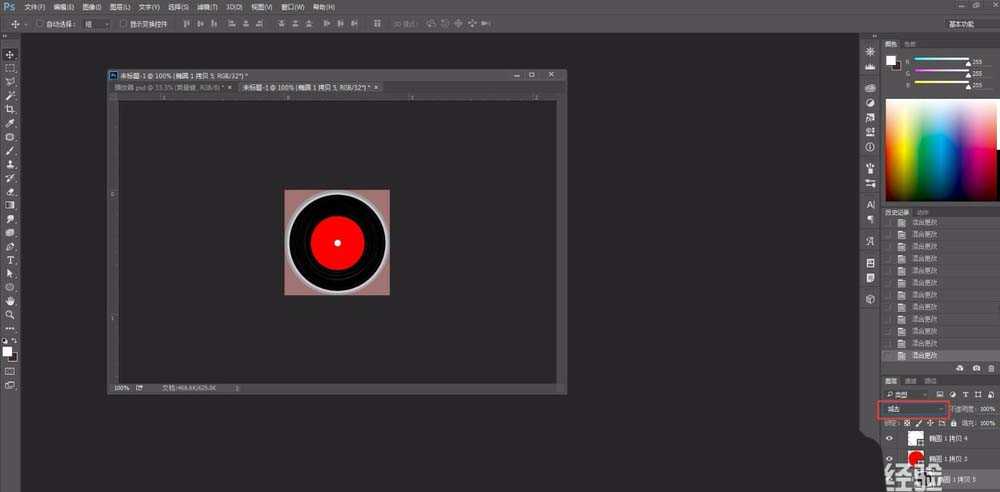
Task: Enable the 显示变换控件 checkbox
Action: (x=122, y=23)
